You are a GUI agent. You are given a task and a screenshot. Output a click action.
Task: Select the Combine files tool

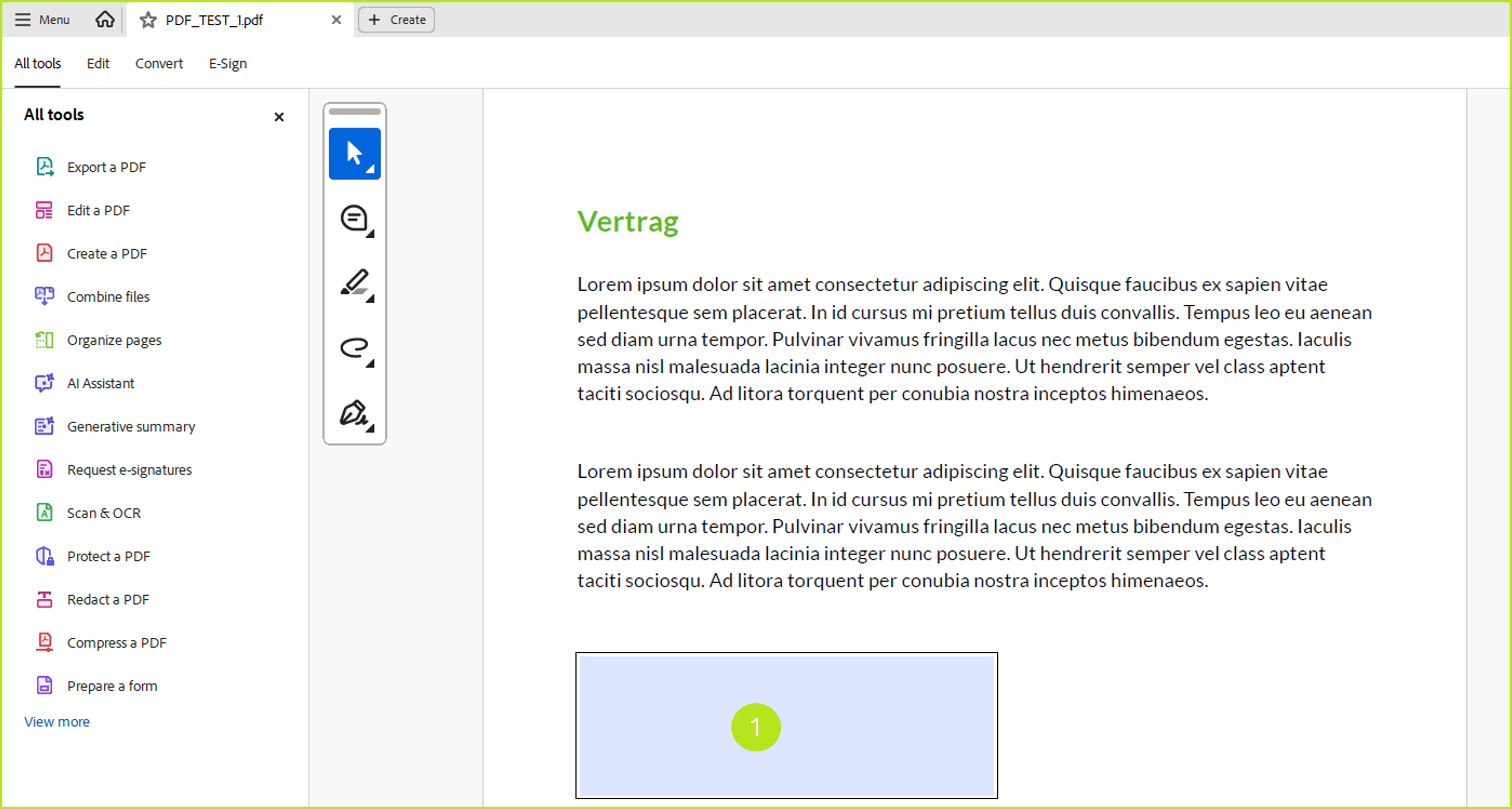(x=108, y=296)
